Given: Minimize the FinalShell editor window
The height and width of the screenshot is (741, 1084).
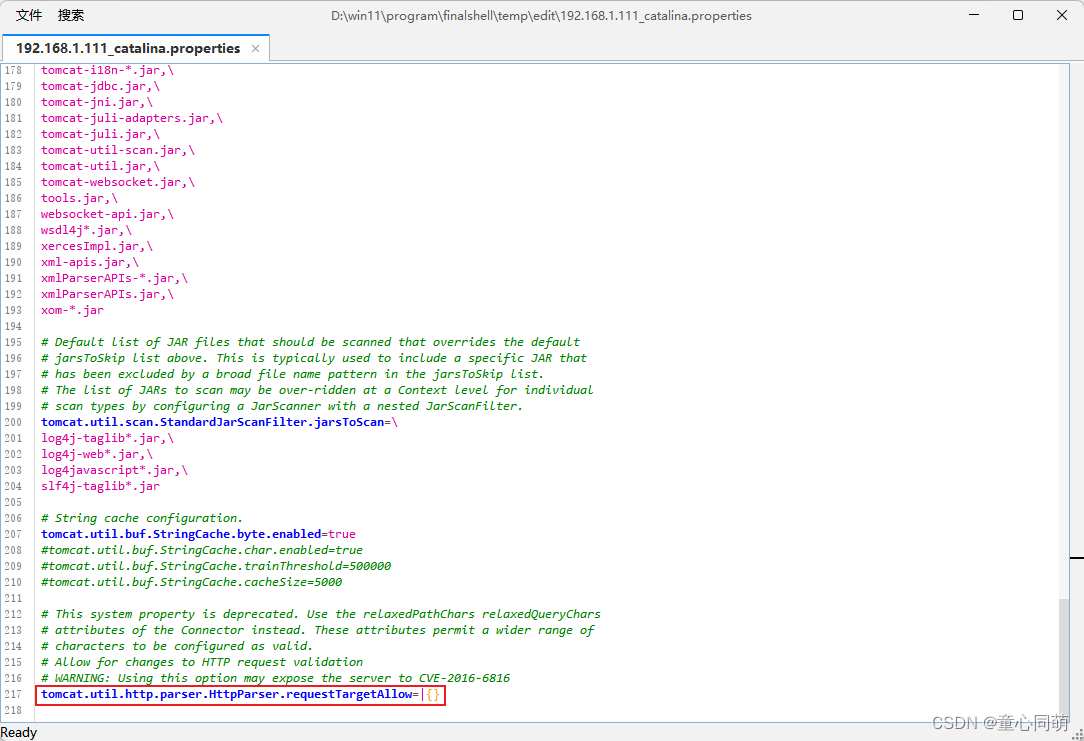Looking at the screenshot, I should [972, 15].
